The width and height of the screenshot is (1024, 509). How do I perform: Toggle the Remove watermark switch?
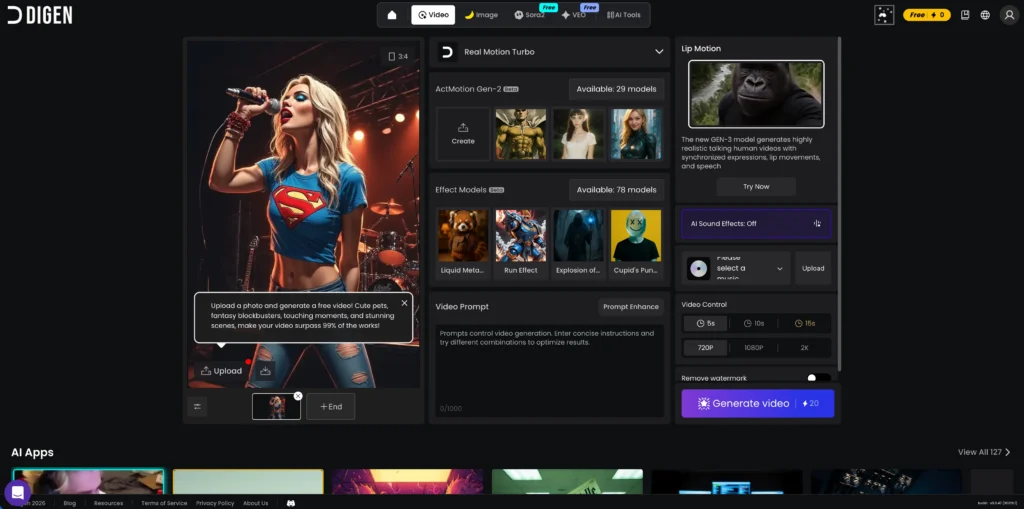[818, 378]
